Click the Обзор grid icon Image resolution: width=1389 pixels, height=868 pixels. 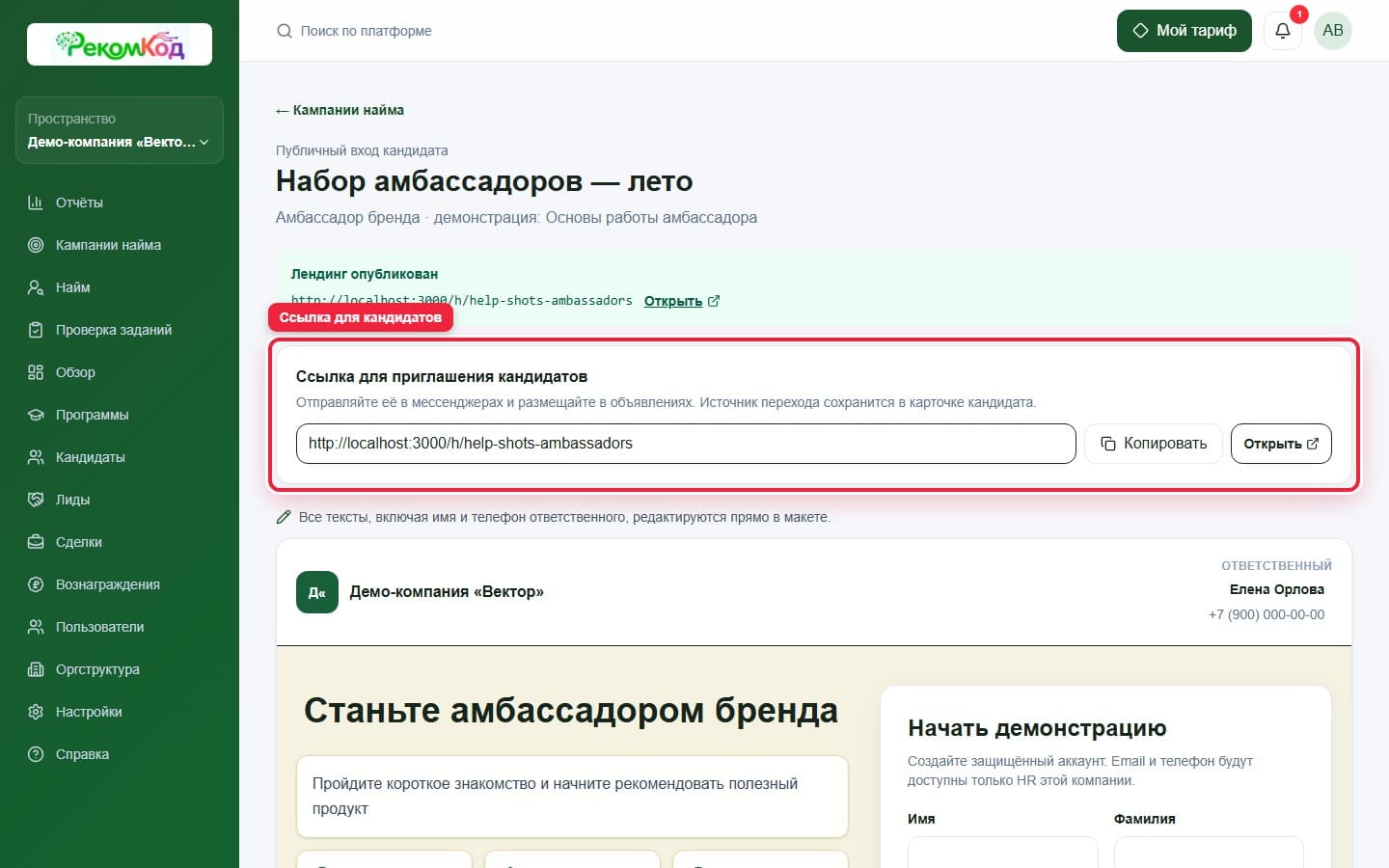click(36, 372)
